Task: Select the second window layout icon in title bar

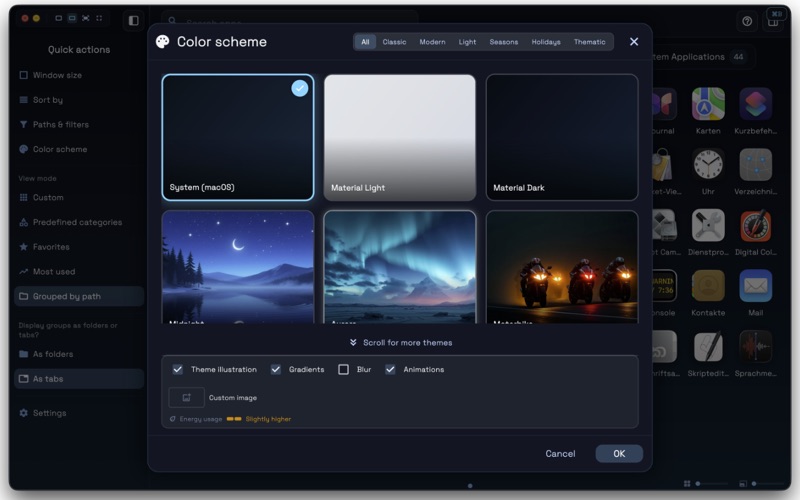Action: tap(72, 18)
